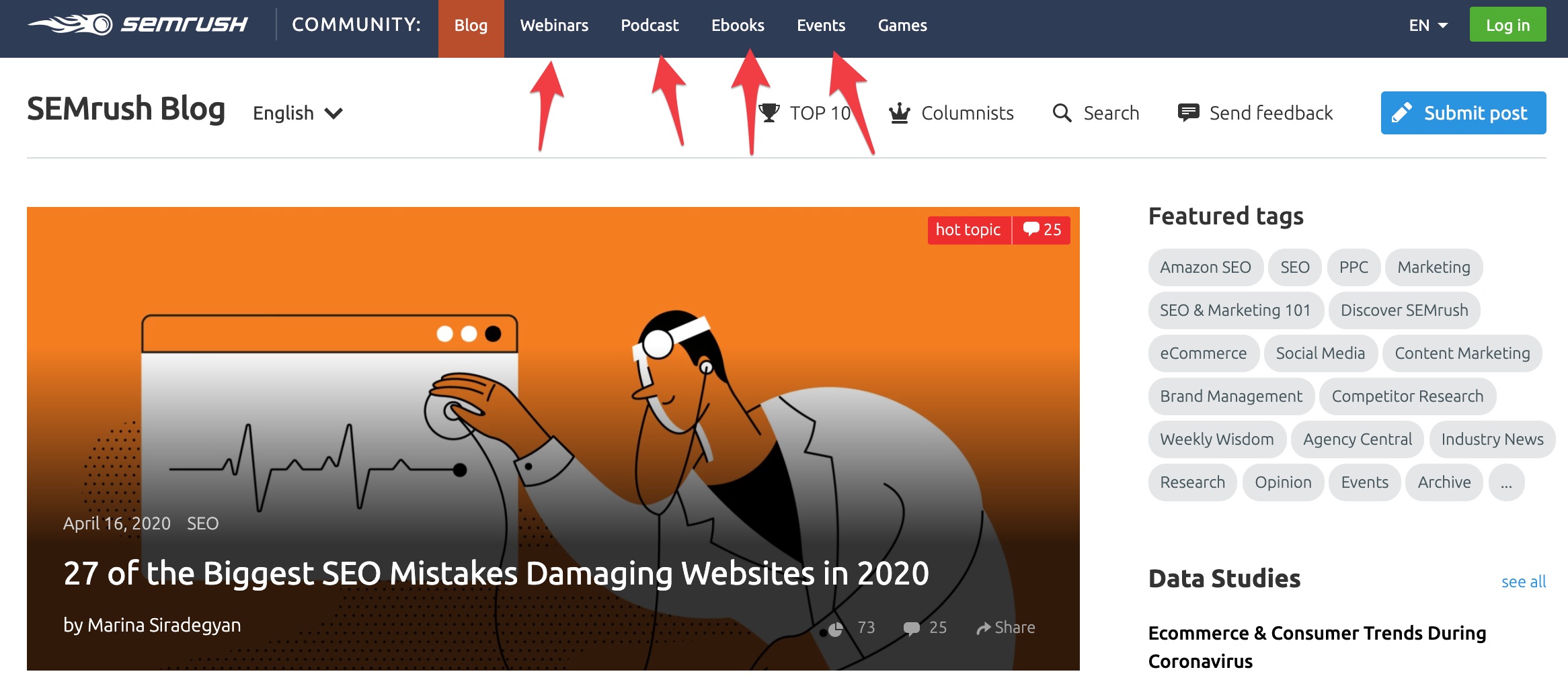The height and width of the screenshot is (684, 1568).
Task: Filter by the eCommerce tag
Action: [1203, 353]
